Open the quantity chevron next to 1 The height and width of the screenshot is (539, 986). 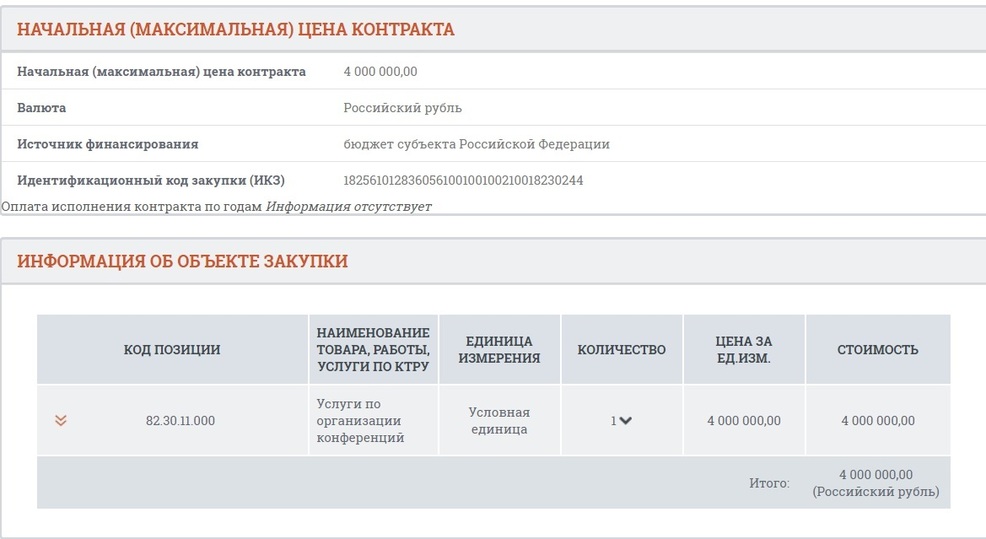click(x=625, y=420)
